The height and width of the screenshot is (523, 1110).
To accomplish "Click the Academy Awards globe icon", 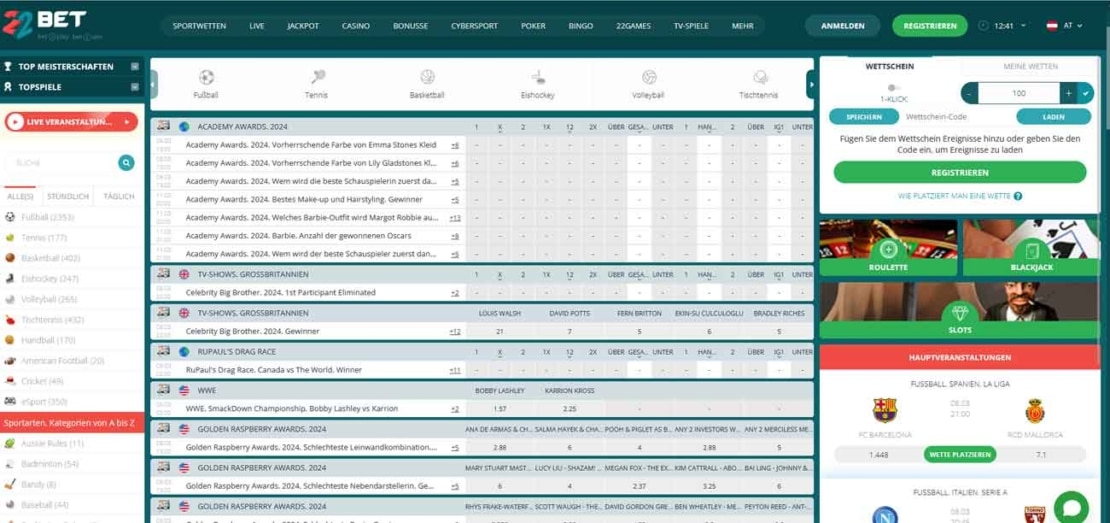I will (184, 127).
